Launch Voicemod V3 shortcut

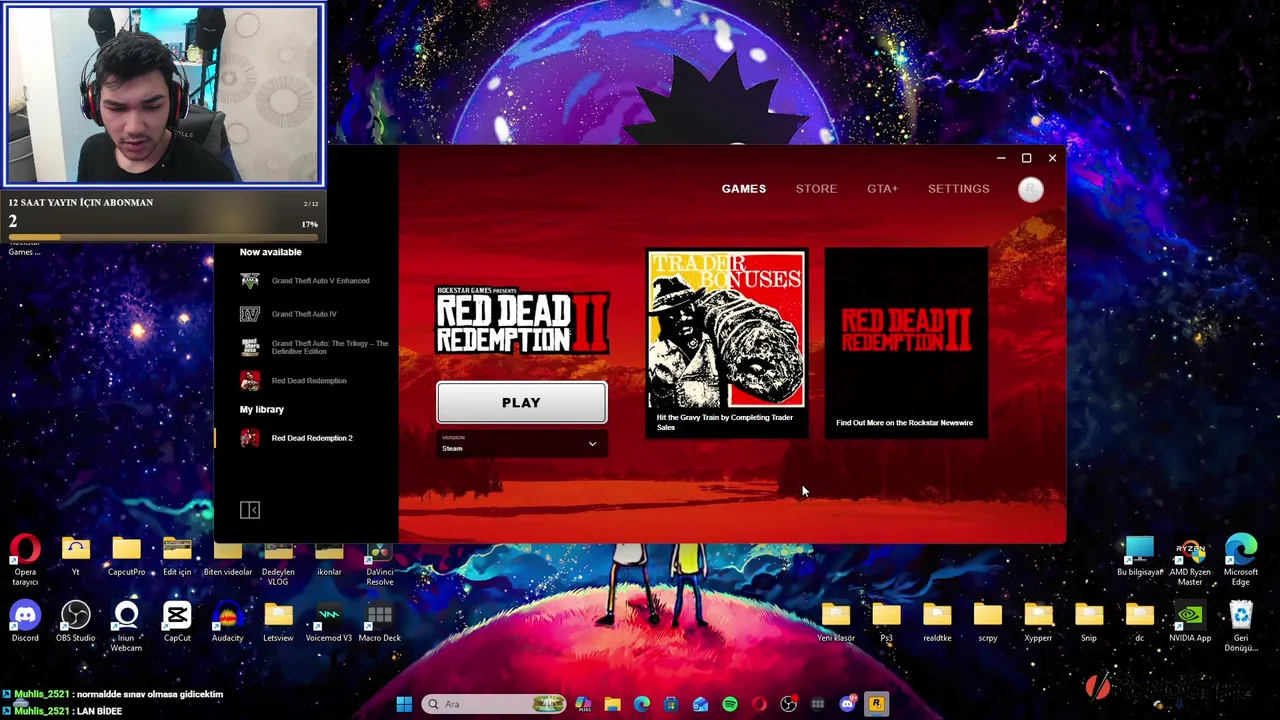pos(329,622)
